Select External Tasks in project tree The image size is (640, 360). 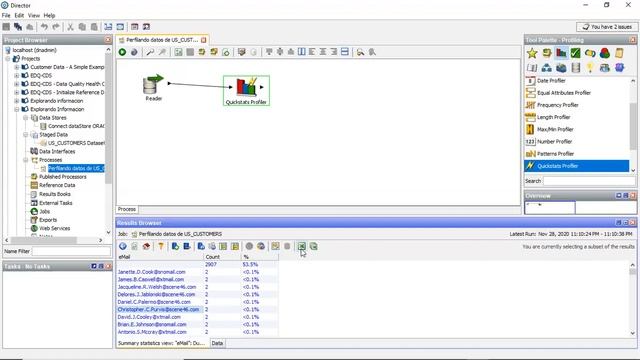coord(56,203)
